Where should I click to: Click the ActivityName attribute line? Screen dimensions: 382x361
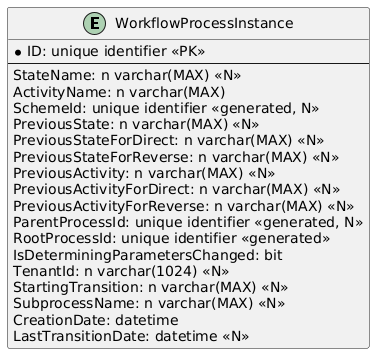click(x=119, y=92)
